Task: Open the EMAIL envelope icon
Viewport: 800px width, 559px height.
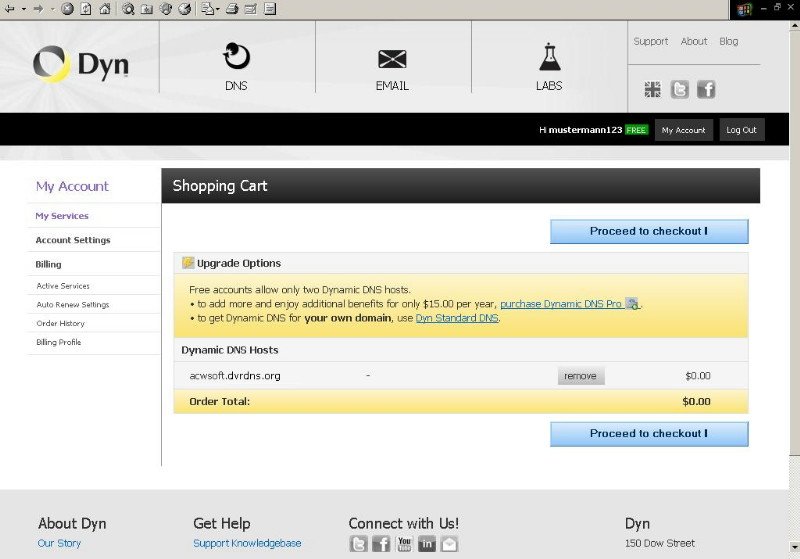Action: pyautogui.click(x=392, y=58)
